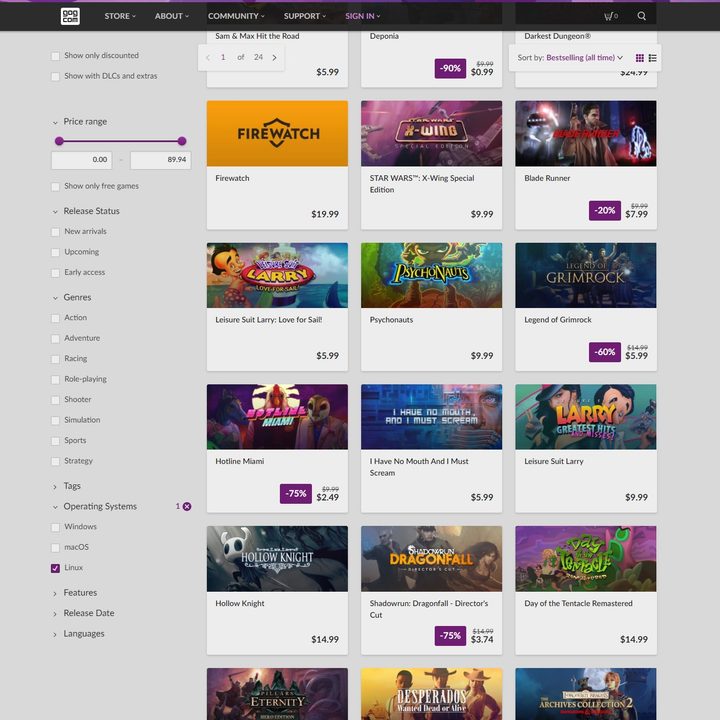Open the SUPPORT menu
The height and width of the screenshot is (720, 720).
point(304,16)
